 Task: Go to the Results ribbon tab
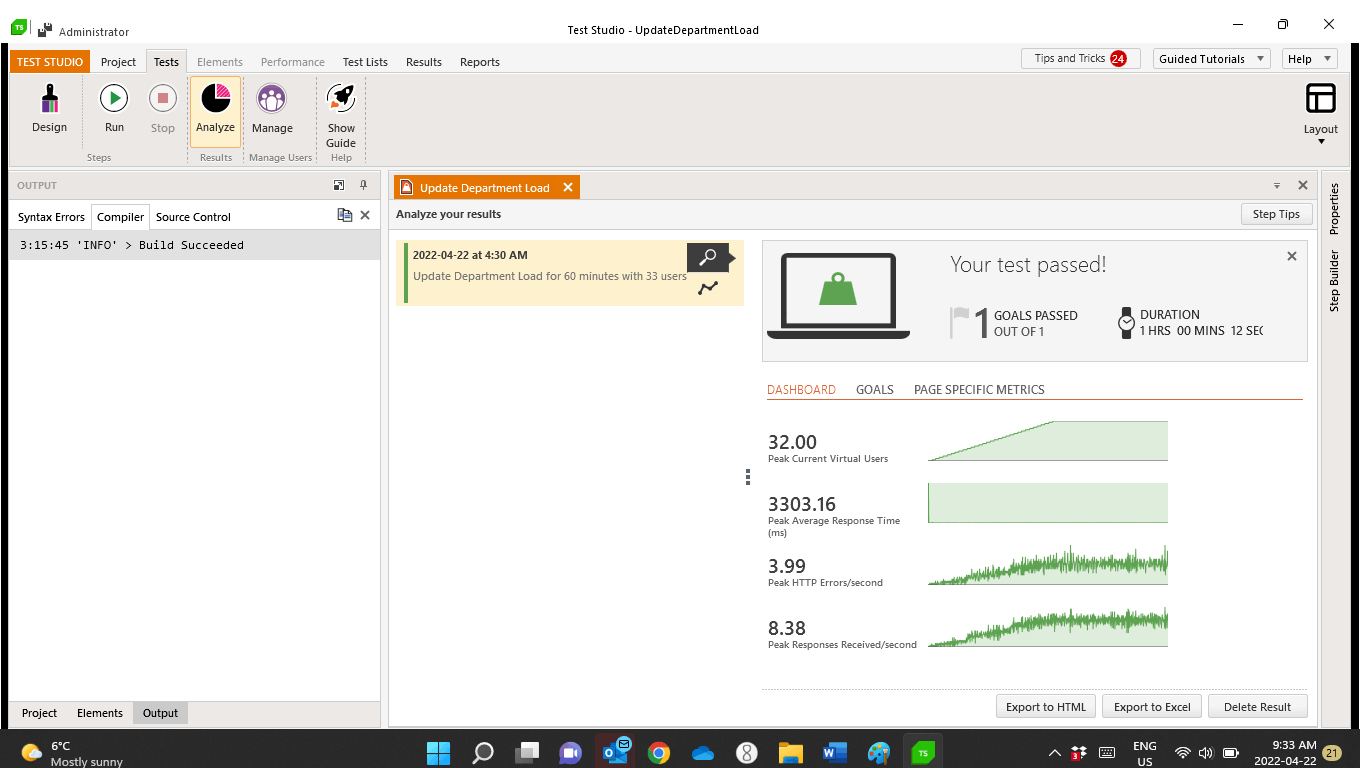tap(424, 62)
